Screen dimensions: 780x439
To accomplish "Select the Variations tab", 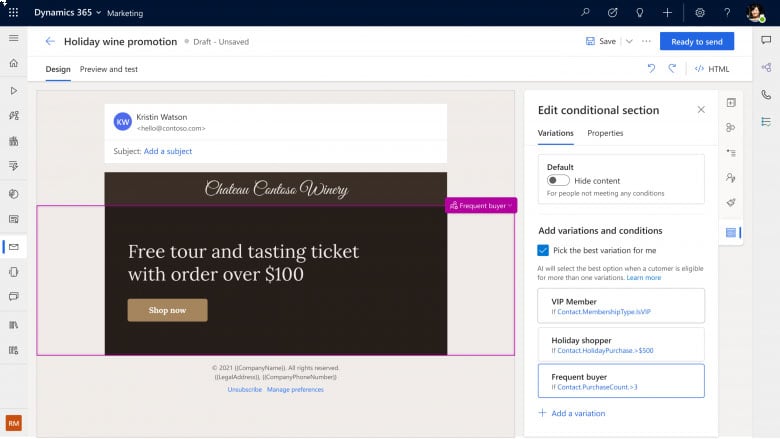I will coord(555,133).
